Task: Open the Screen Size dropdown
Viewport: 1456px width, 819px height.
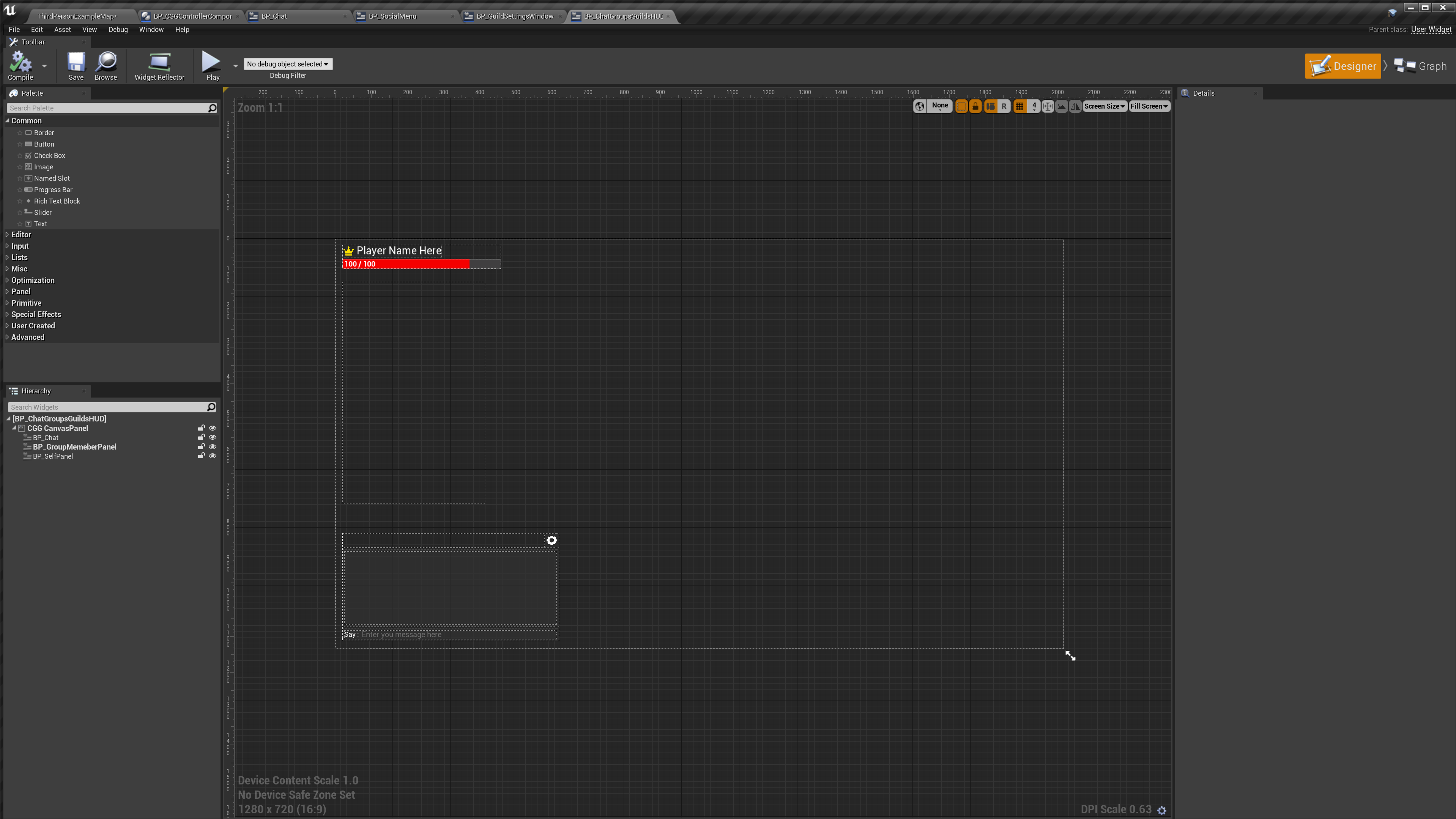Action: 1104,106
